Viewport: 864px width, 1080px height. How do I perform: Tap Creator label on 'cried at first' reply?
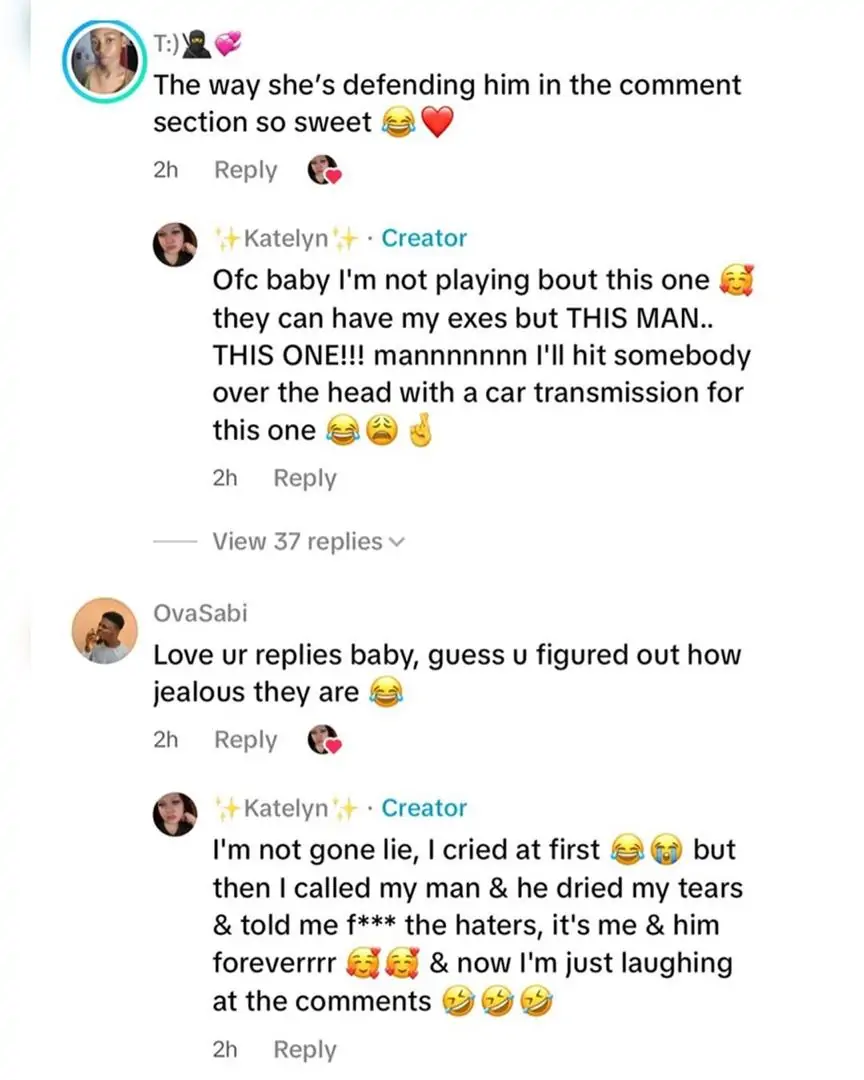pyautogui.click(x=424, y=808)
